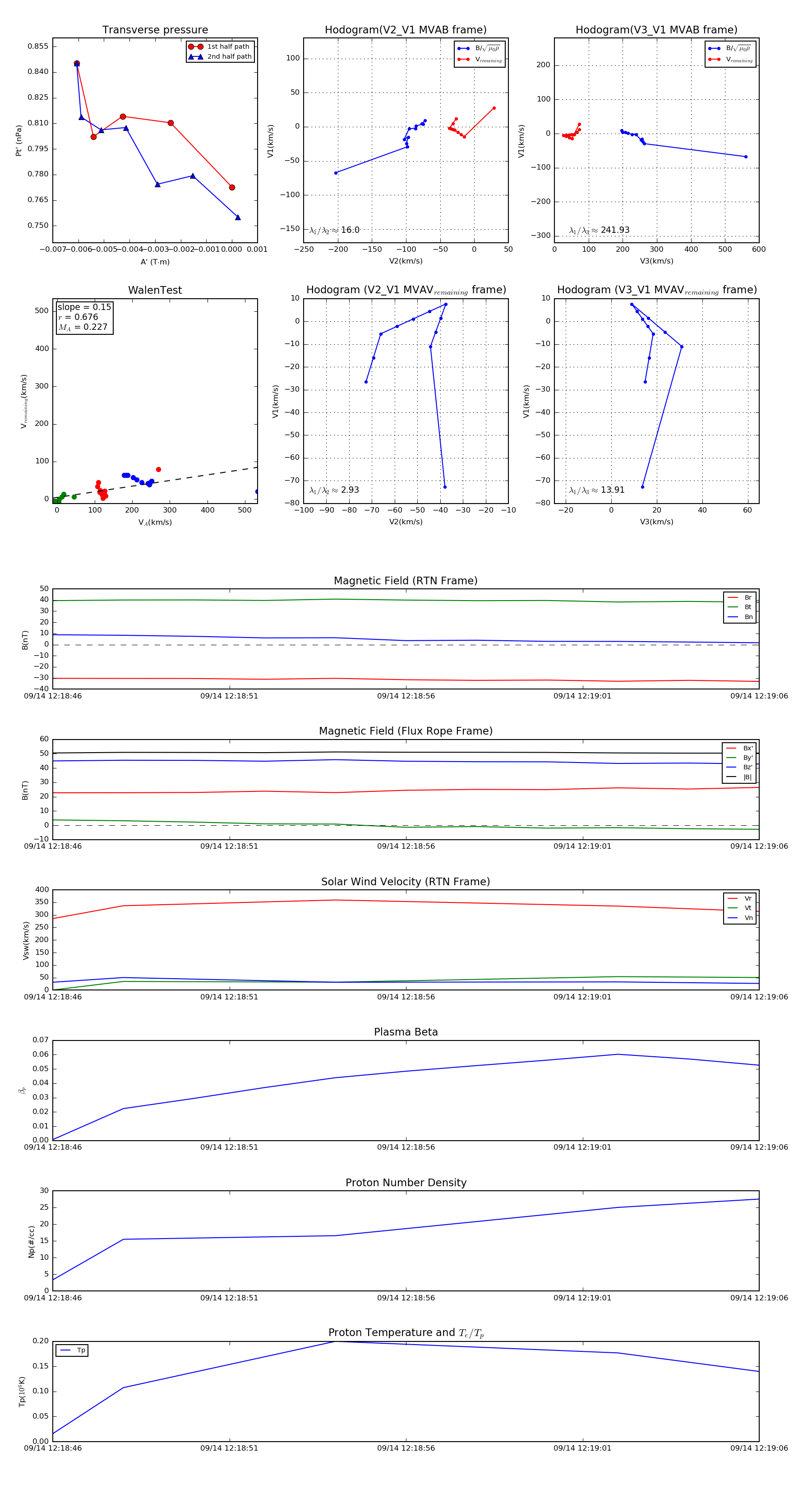This screenshot has height=1489, width=812.
Task: Click 'r = 0.676' in WalenTest box
Action: [78, 317]
